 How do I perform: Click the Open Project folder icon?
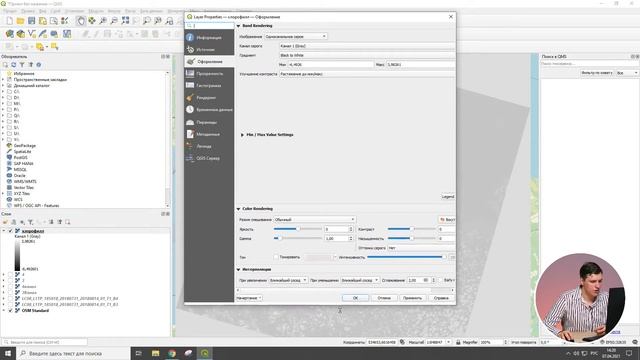20,21
